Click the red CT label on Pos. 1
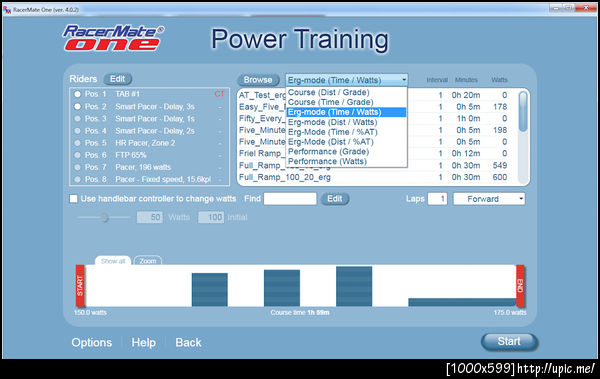 pos(219,94)
